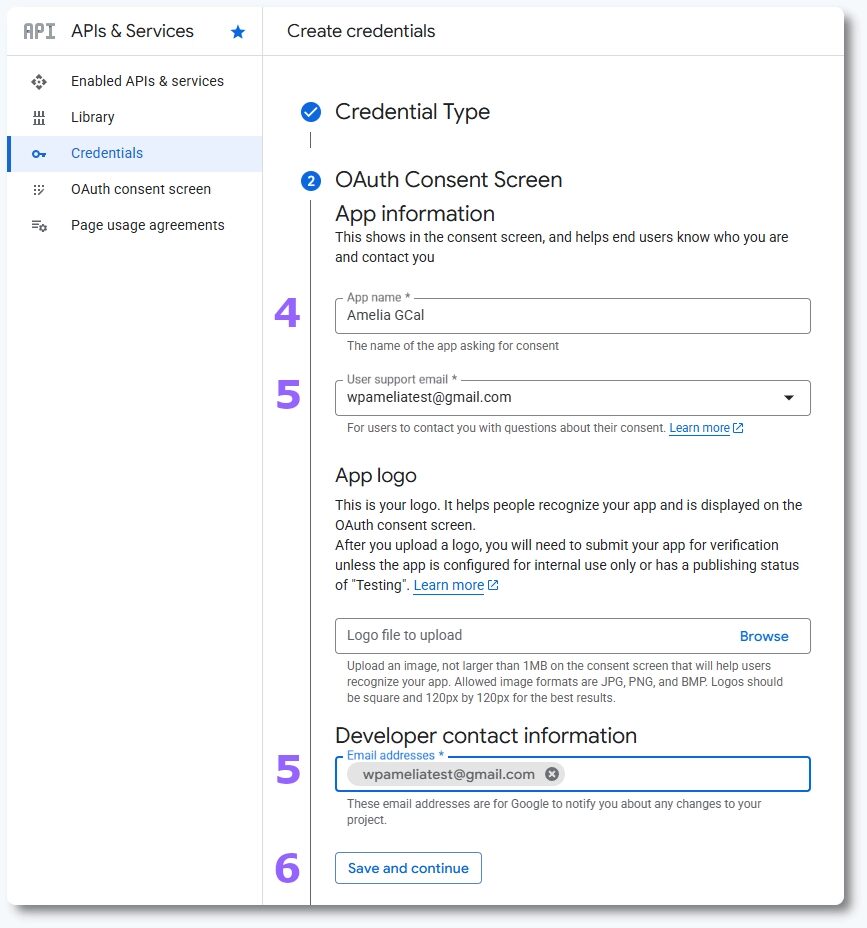Click the API logo icon
Image resolution: width=867 pixels, height=928 pixels.
pos(39,31)
